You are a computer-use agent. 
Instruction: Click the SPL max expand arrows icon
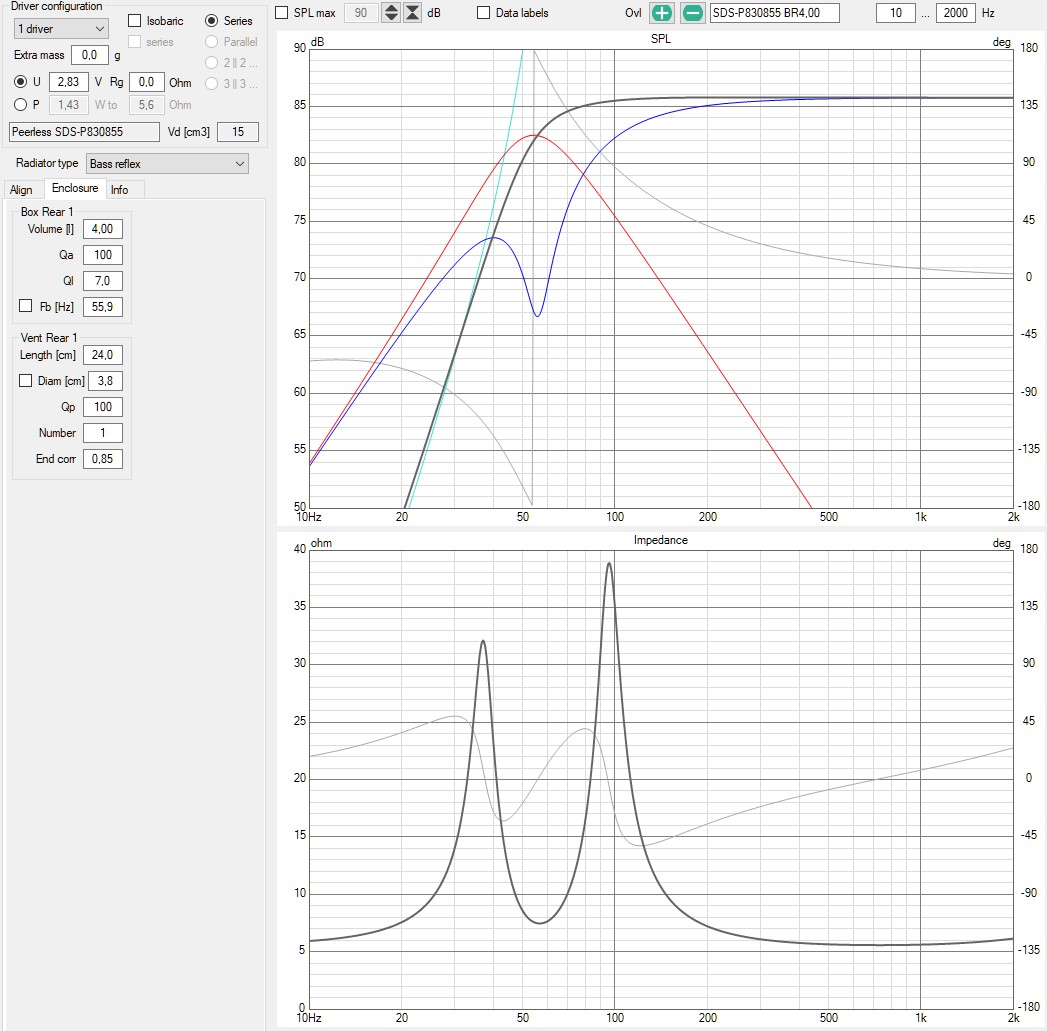(x=391, y=13)
